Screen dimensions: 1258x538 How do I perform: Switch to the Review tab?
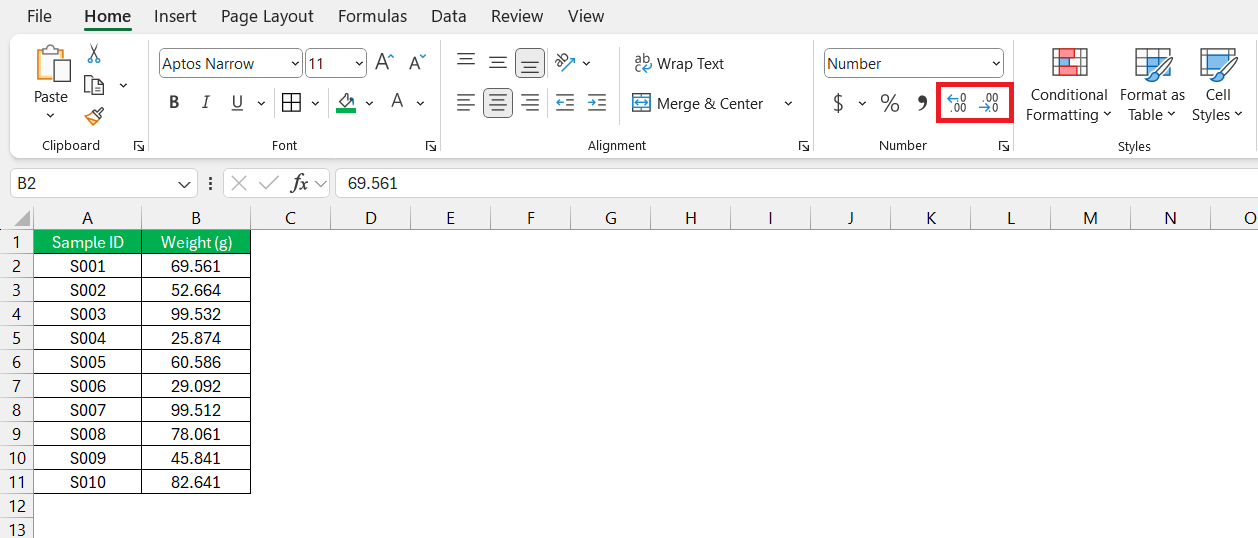tap(517, 16)
